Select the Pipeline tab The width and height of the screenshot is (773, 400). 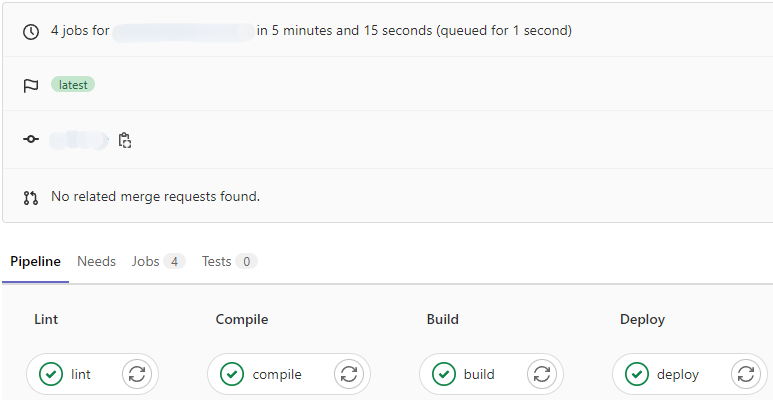pos(35,261)
